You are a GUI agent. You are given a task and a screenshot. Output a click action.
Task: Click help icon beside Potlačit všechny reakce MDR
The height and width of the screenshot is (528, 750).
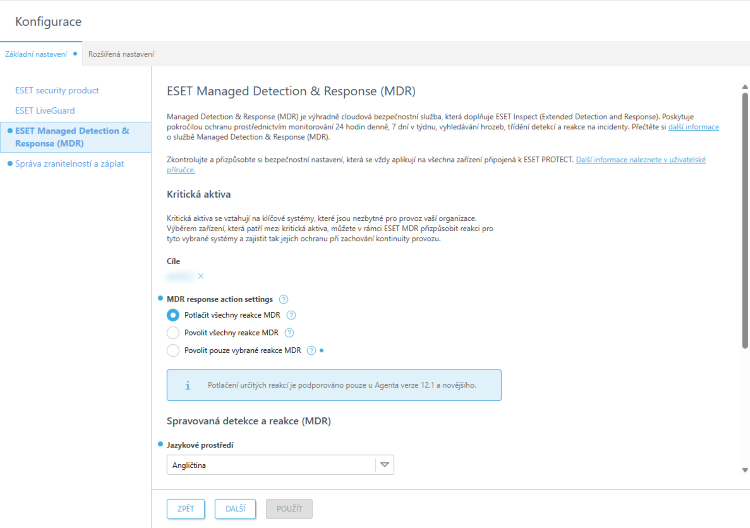(x=291, y=315)
